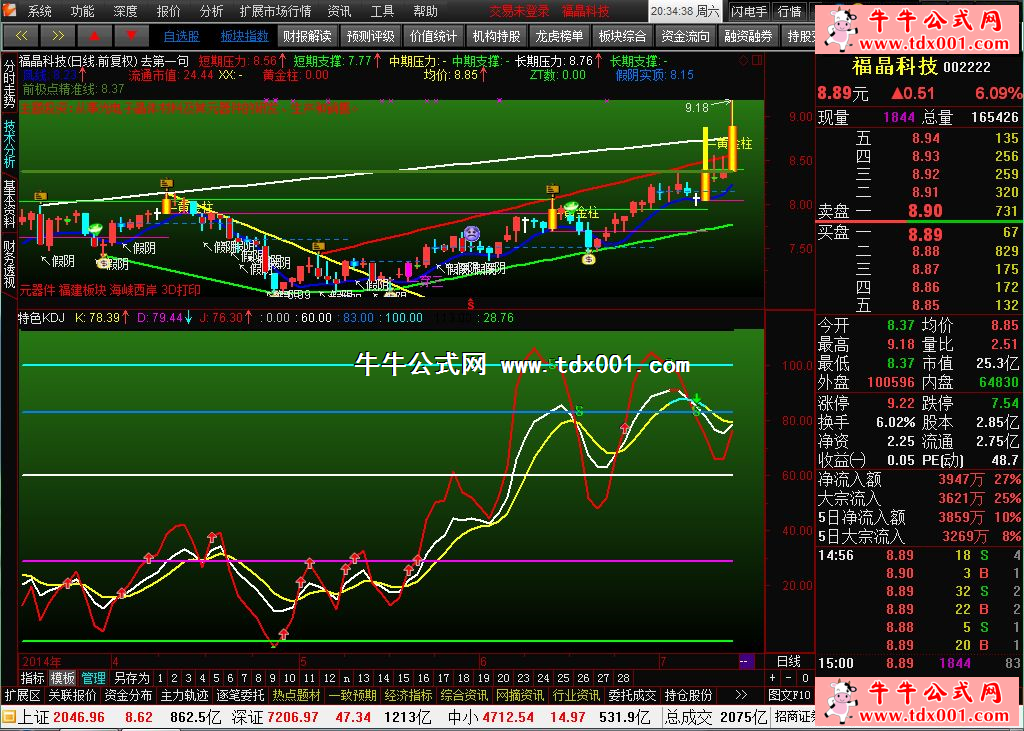Click the 0 reset button beside zoom controls

[805, 678]
